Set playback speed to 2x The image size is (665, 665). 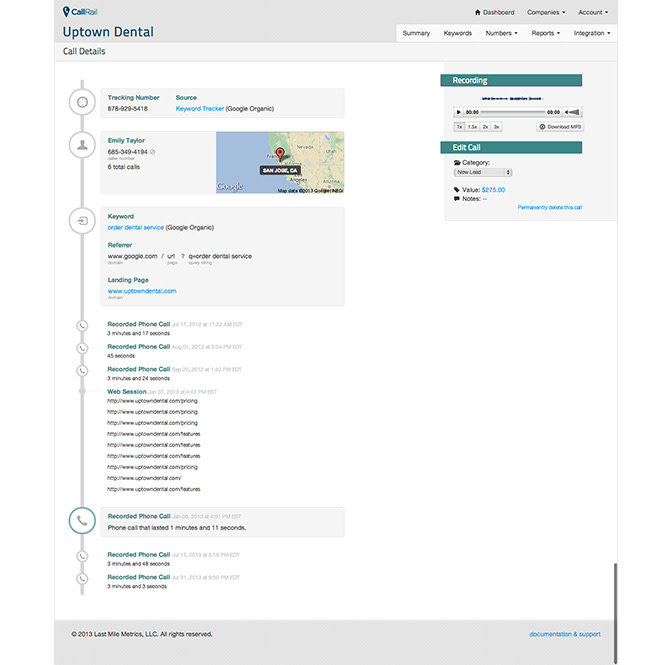(486, 127)
